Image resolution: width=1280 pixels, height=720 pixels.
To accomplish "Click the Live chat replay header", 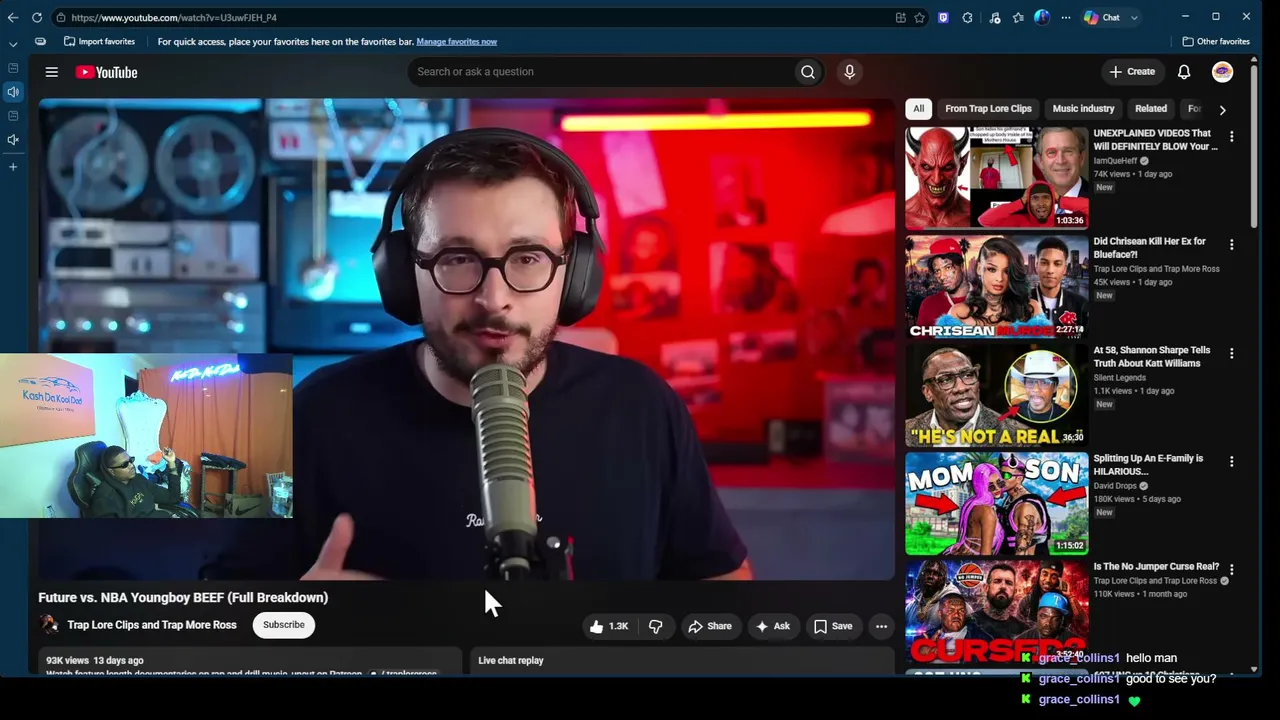I will pos(511,661).
